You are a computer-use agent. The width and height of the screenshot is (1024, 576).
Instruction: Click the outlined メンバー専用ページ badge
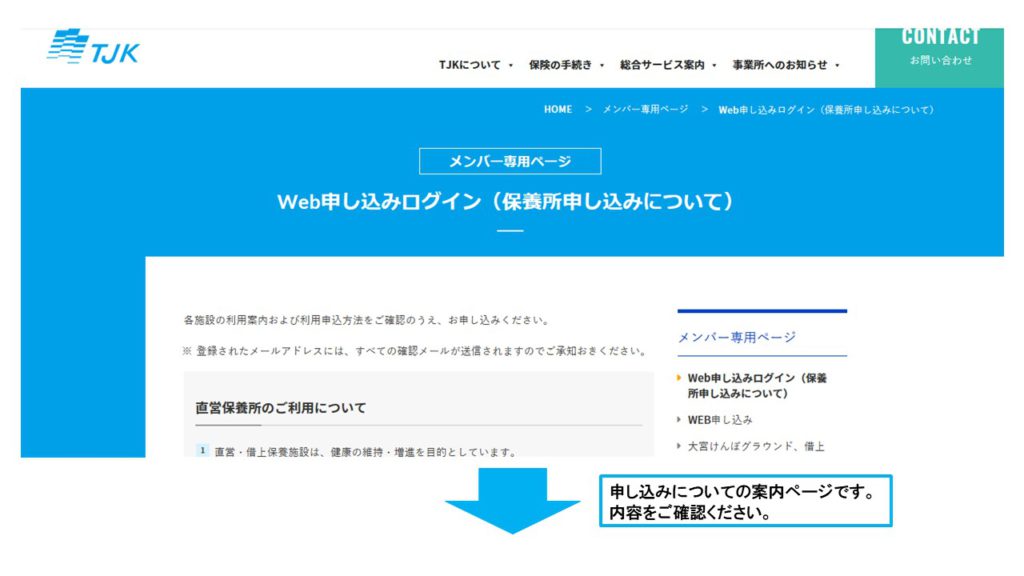pos(510,161)
